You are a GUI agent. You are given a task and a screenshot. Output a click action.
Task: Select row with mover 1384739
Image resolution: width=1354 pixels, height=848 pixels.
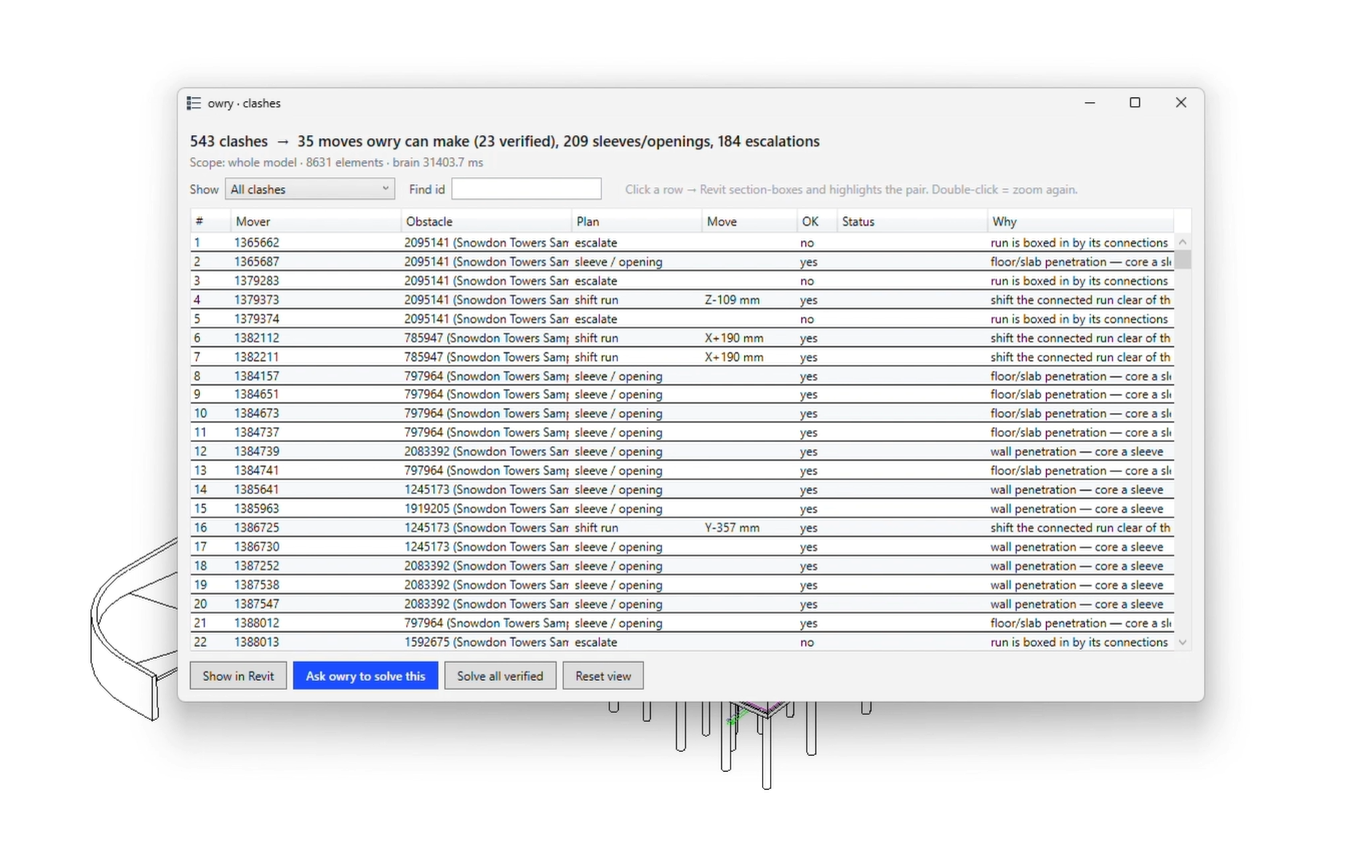(682, 452)
